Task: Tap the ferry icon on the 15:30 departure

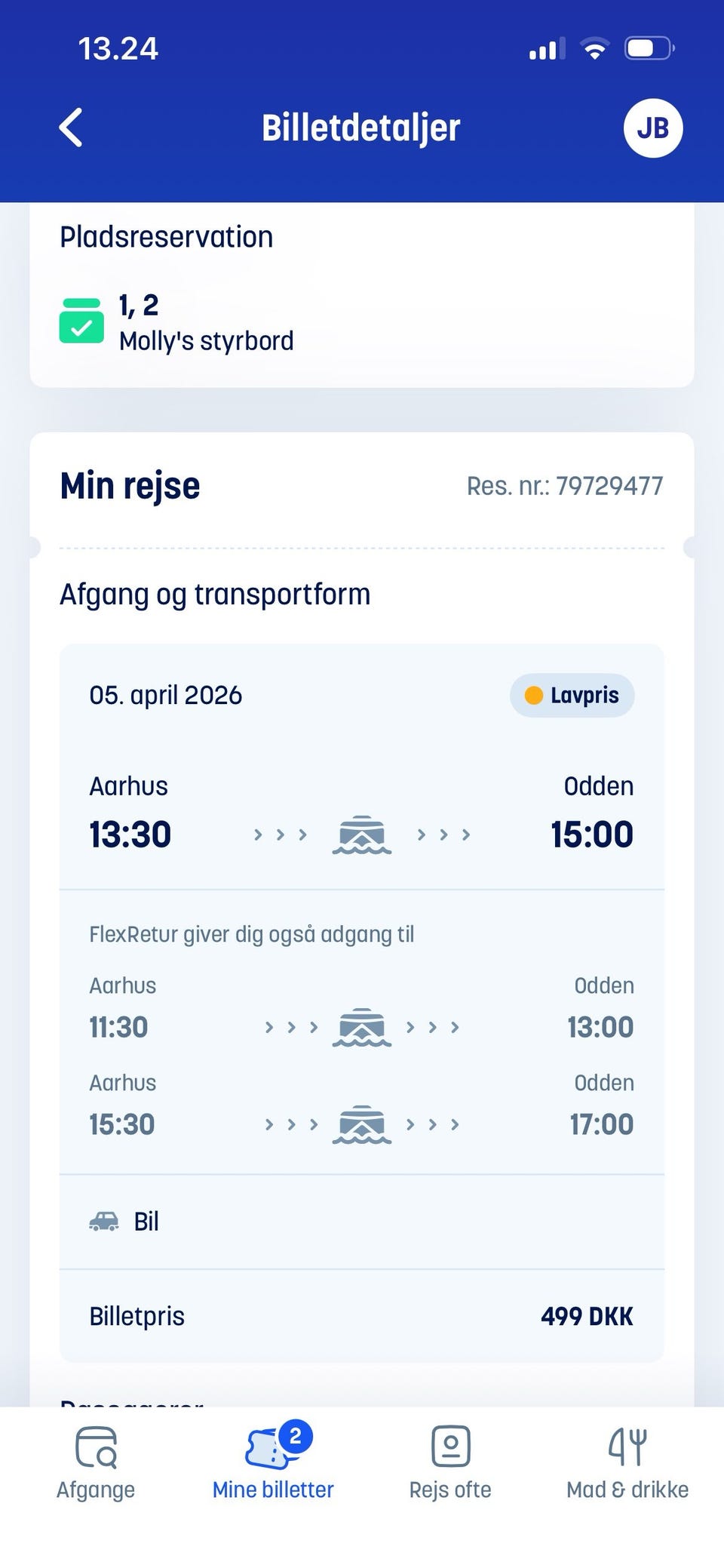Action: (362, 1124)
